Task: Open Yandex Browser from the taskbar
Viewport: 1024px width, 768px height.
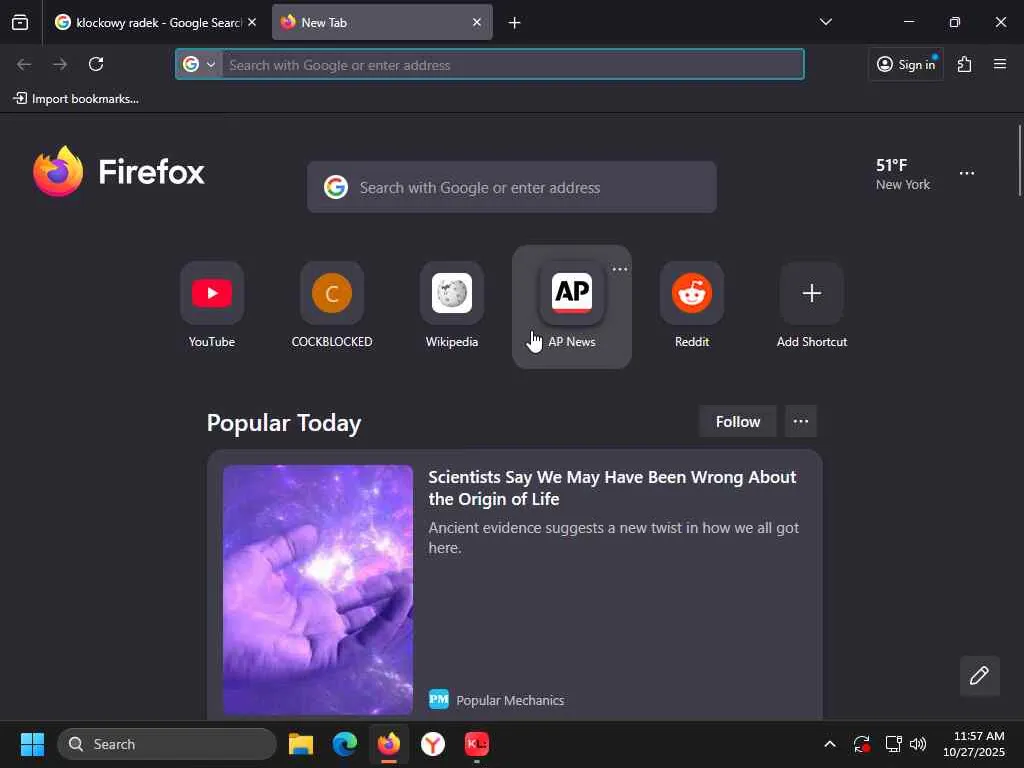Action: pyautogui.click(x=433, y=744)
